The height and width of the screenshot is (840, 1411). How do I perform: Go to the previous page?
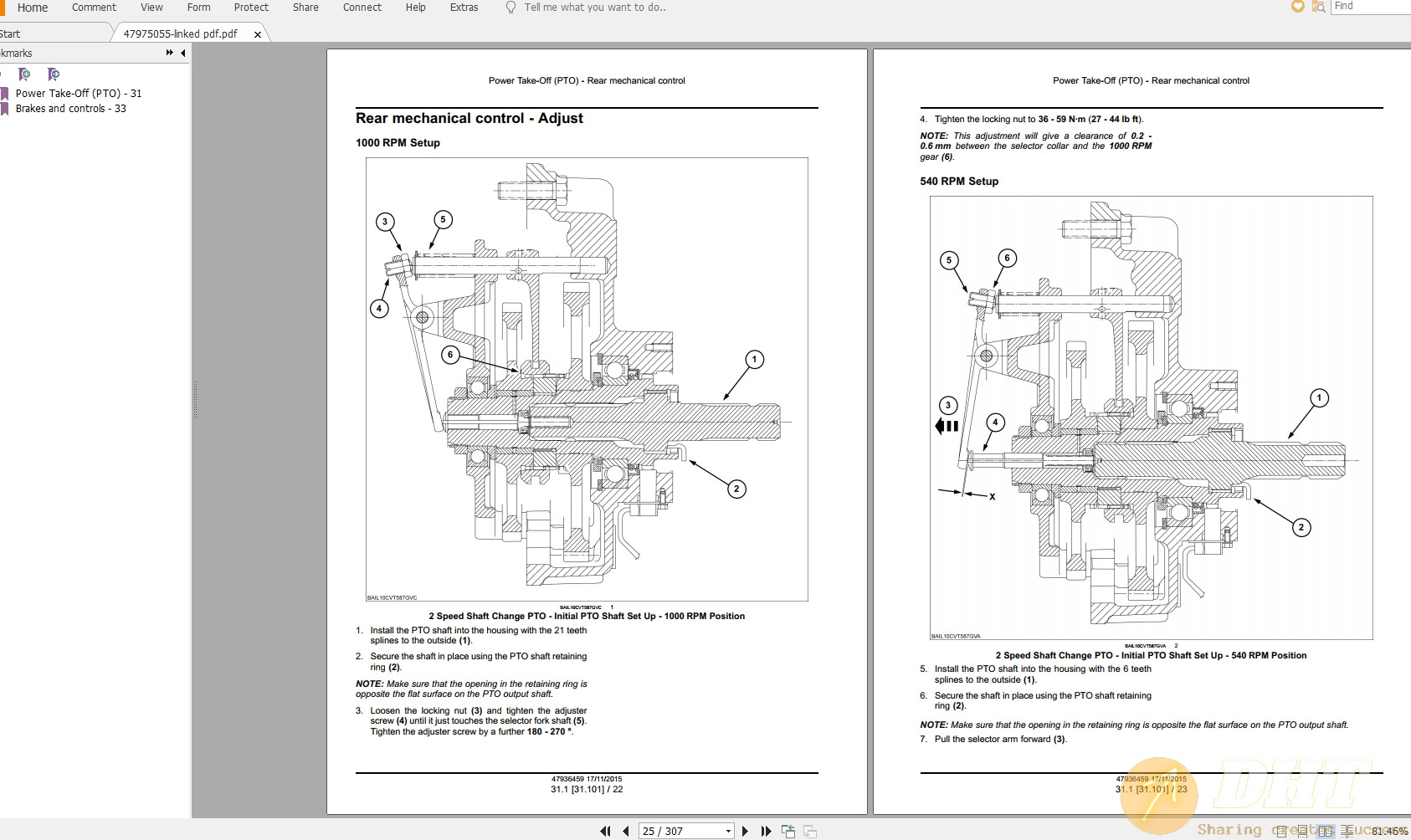tap(626, 830)
